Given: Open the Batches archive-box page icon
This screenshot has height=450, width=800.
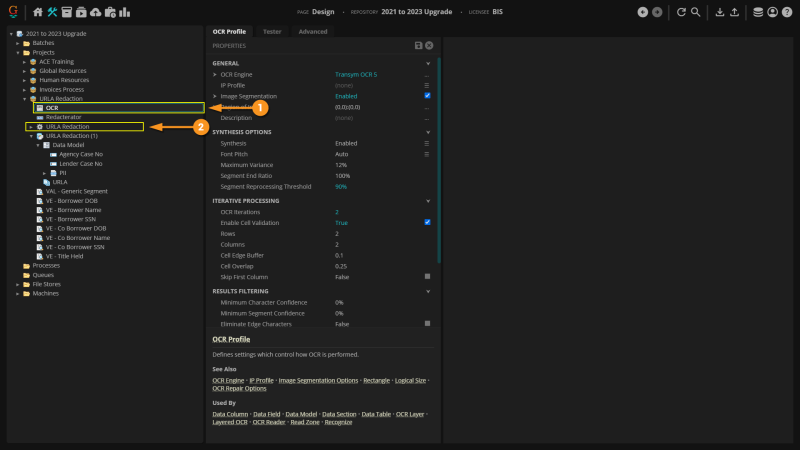Looking at the screenshot, I should [x=66, y=12].
